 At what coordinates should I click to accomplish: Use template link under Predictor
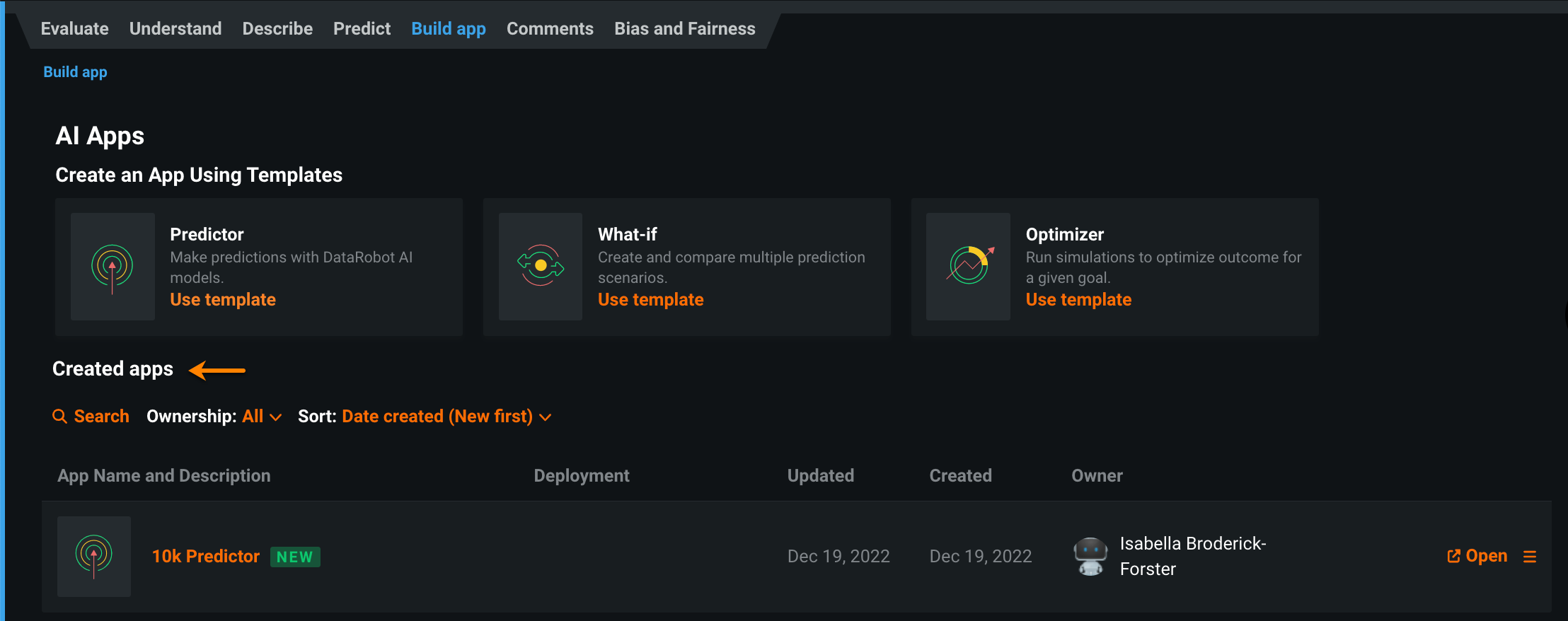coord(223,300)
